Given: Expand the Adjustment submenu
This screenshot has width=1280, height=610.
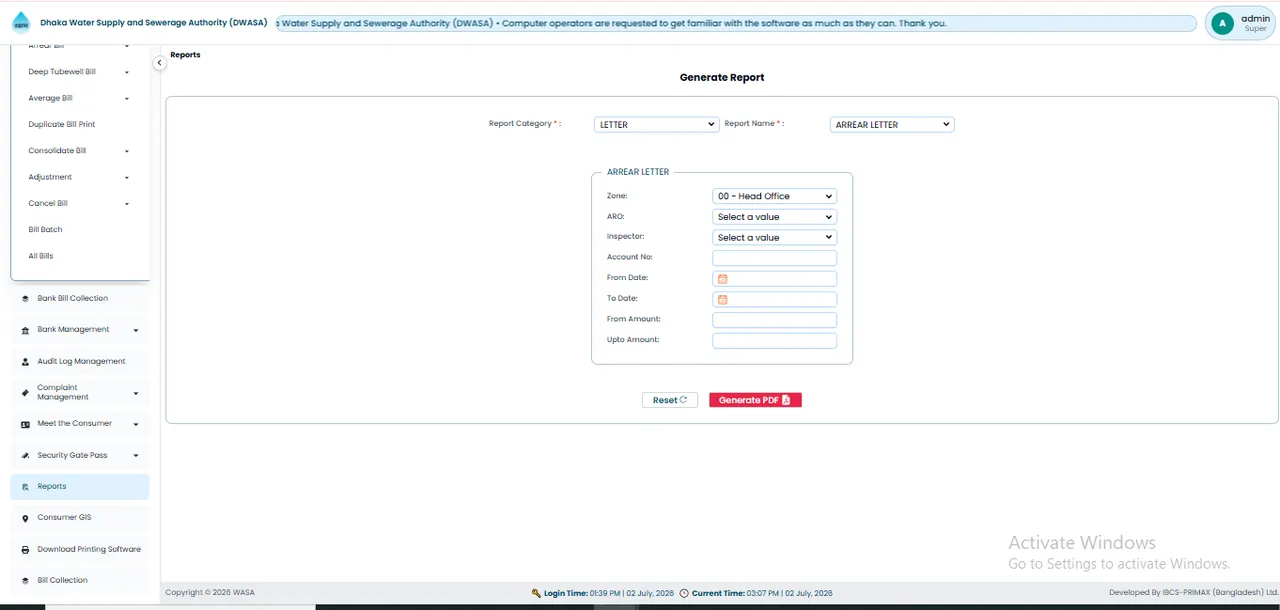Looking at the screenshot, I should click(x=126, y=177).
